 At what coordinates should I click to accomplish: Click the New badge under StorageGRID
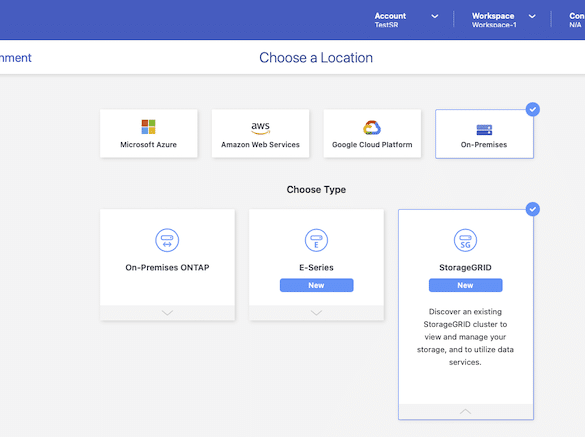(465, 285)
